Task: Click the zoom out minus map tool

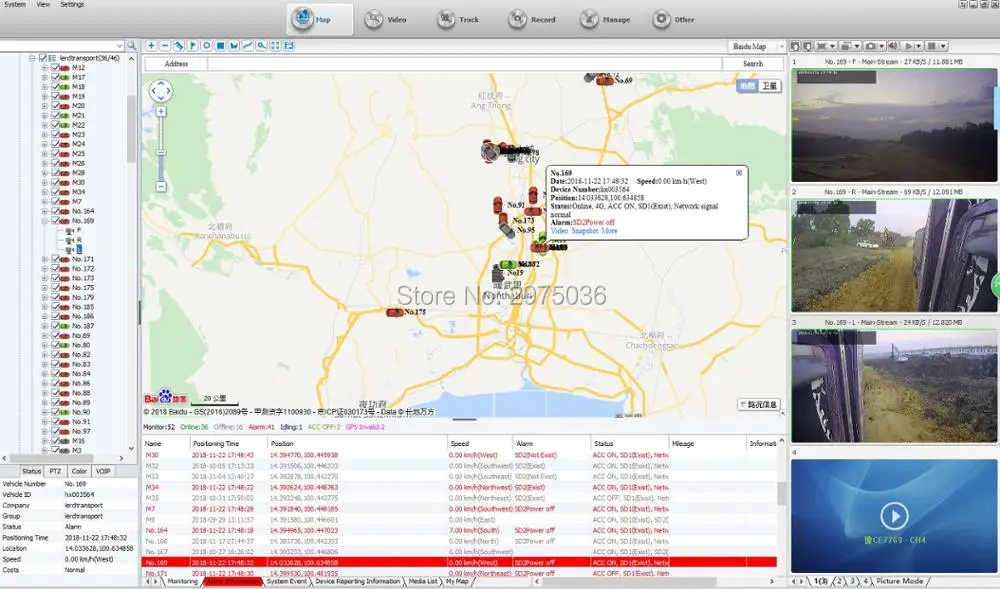Action: coord(165,46)
